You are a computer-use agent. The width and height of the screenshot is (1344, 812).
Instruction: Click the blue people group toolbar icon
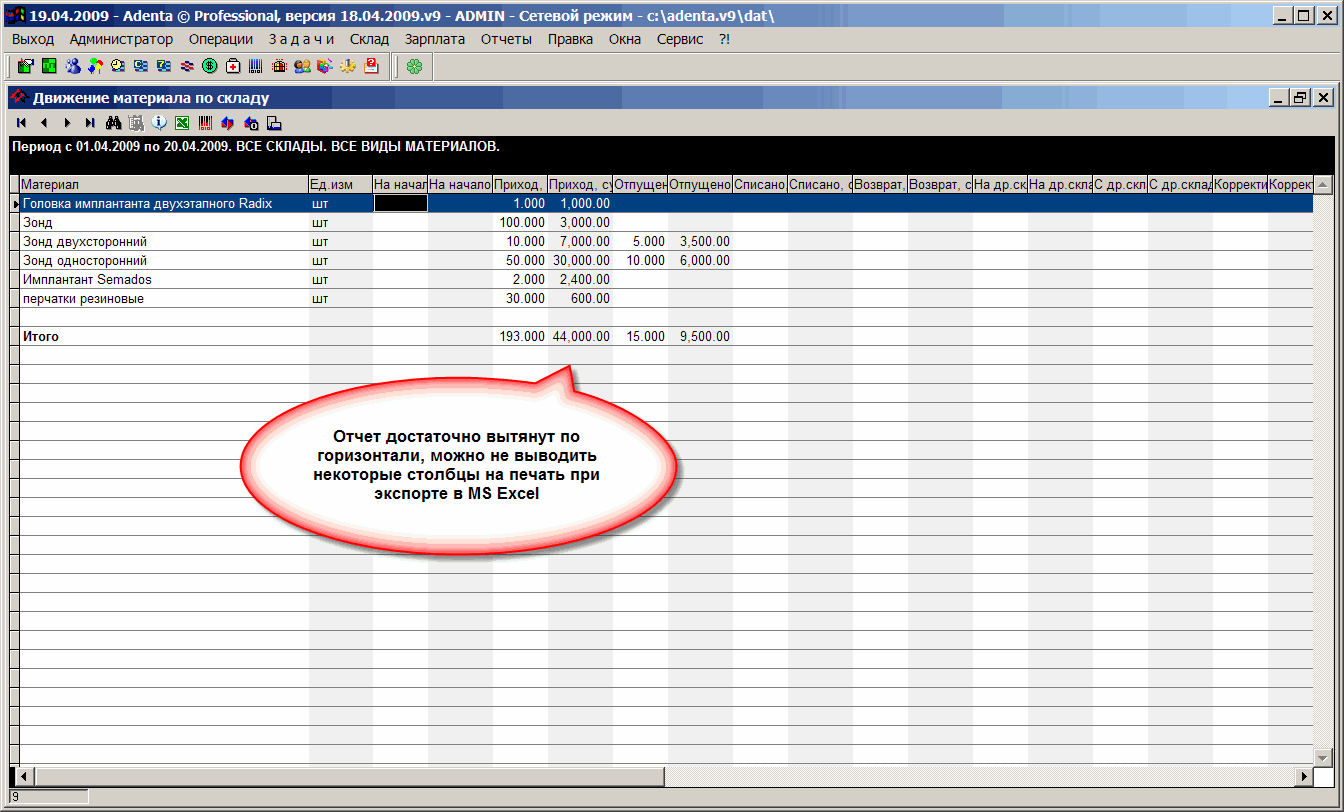(x=72, y=66)
